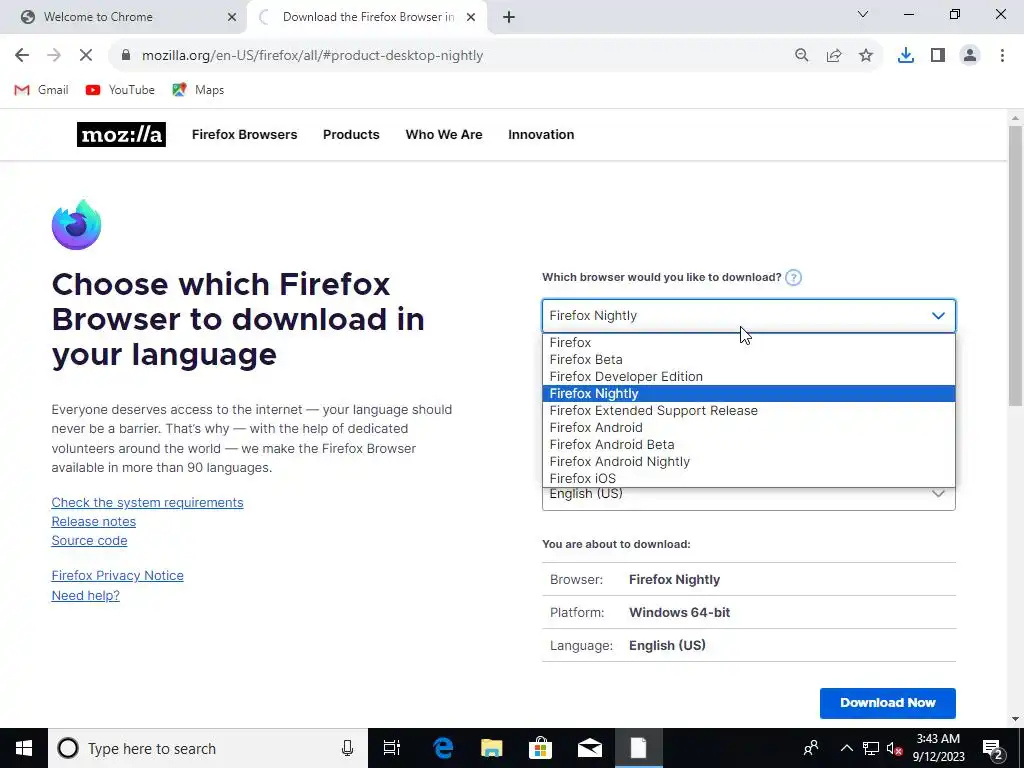This screenshot has height=768, width=1024.
Task: Open the Maps bookmark
Action: 198,90
